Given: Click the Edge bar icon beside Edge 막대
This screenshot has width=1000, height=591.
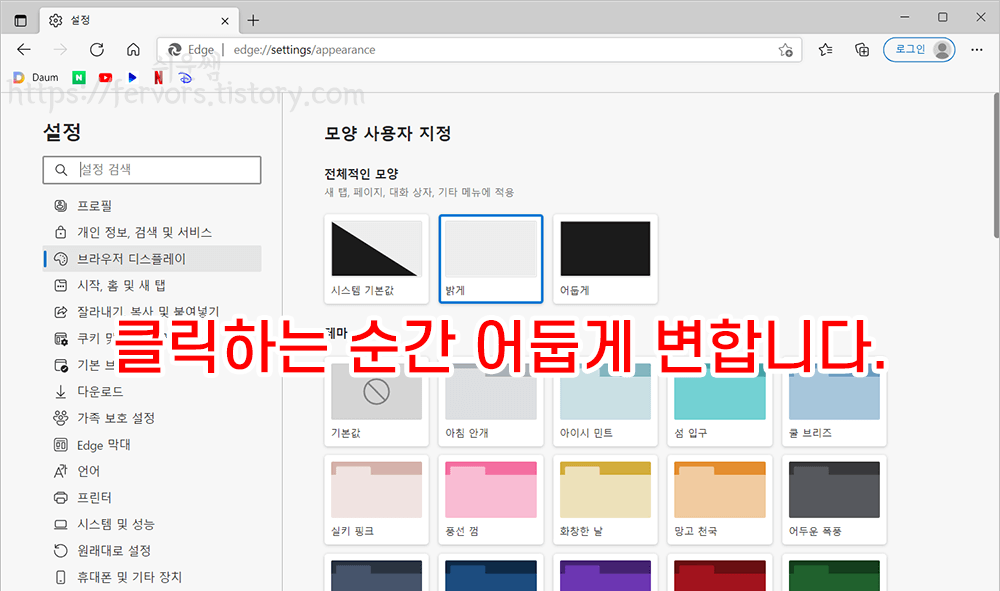Looking at the screenshot, I should tap(61, 444).
